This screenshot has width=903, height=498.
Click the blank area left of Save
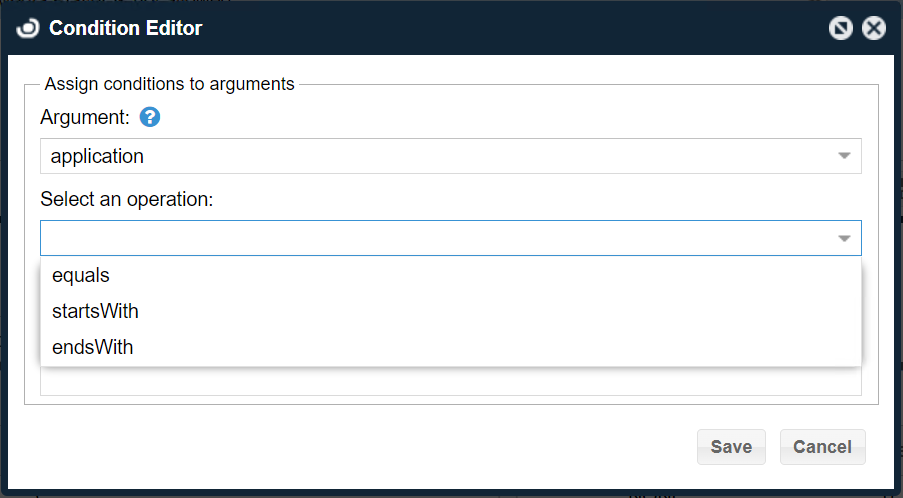click(x=400, y=447)
